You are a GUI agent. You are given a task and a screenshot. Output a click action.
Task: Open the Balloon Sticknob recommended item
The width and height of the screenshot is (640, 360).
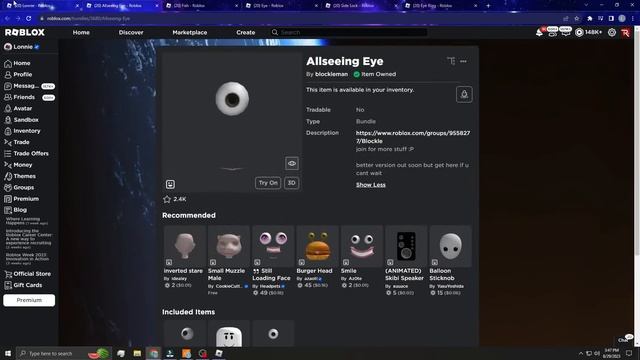click(450, 260)
